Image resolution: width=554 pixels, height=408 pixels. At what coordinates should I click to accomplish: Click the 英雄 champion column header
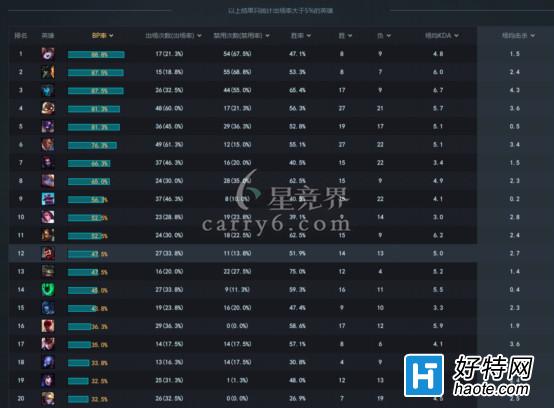click(48, 36)
